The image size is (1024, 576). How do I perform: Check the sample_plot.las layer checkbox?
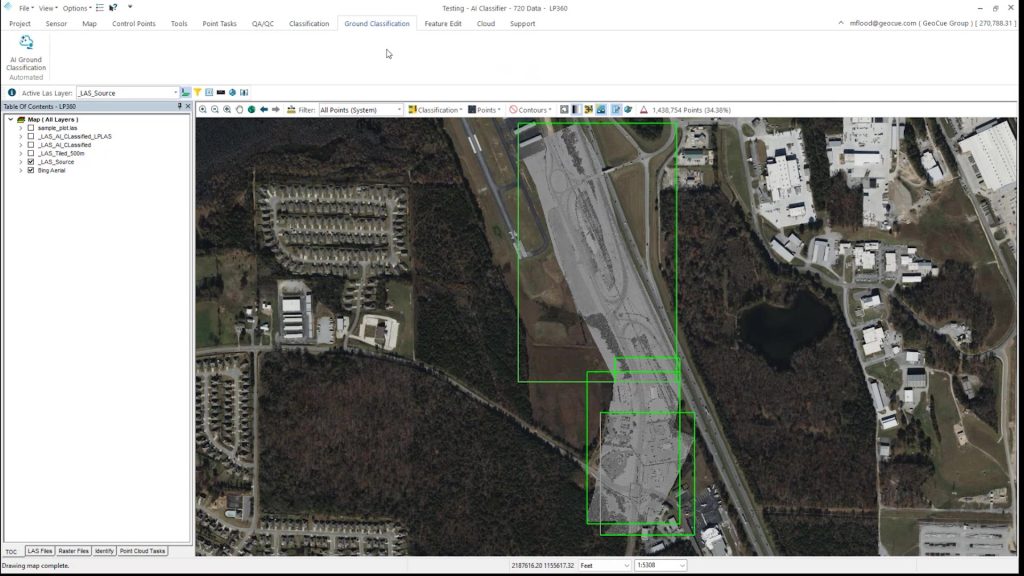coord(30,128)
